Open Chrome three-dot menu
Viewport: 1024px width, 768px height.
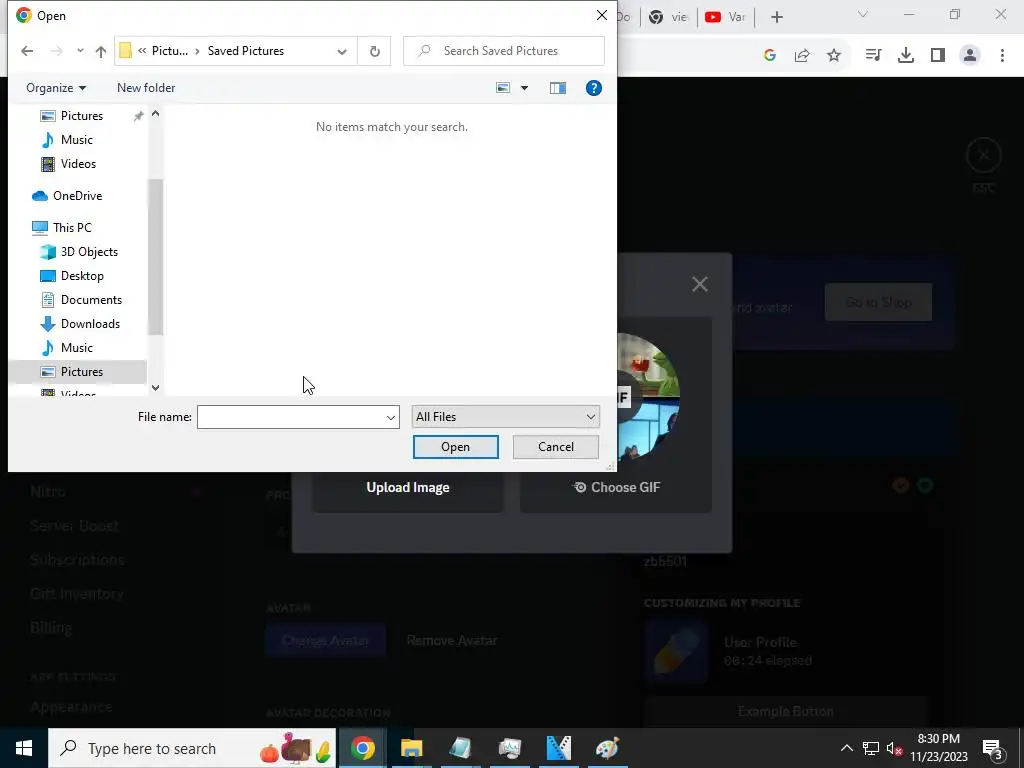click(1002, 56)
